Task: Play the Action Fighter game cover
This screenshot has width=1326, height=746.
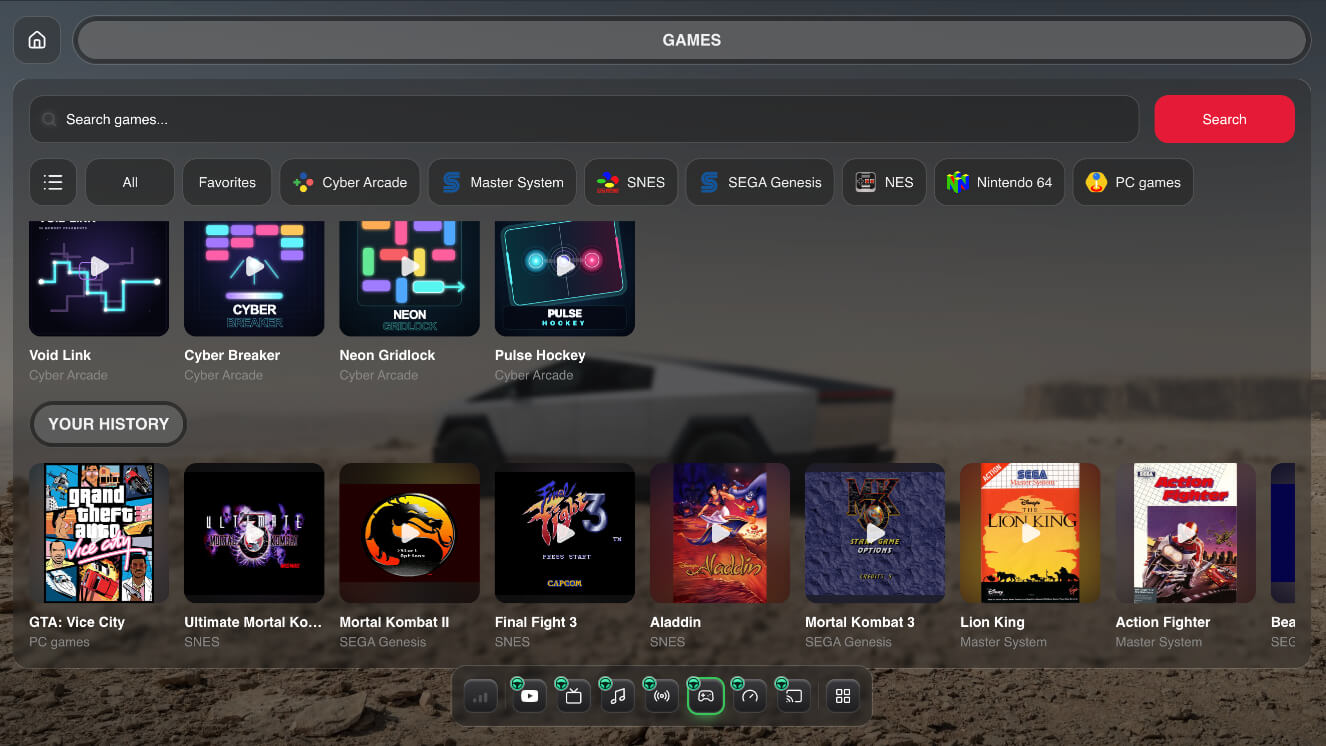Action: [1186, 533]
